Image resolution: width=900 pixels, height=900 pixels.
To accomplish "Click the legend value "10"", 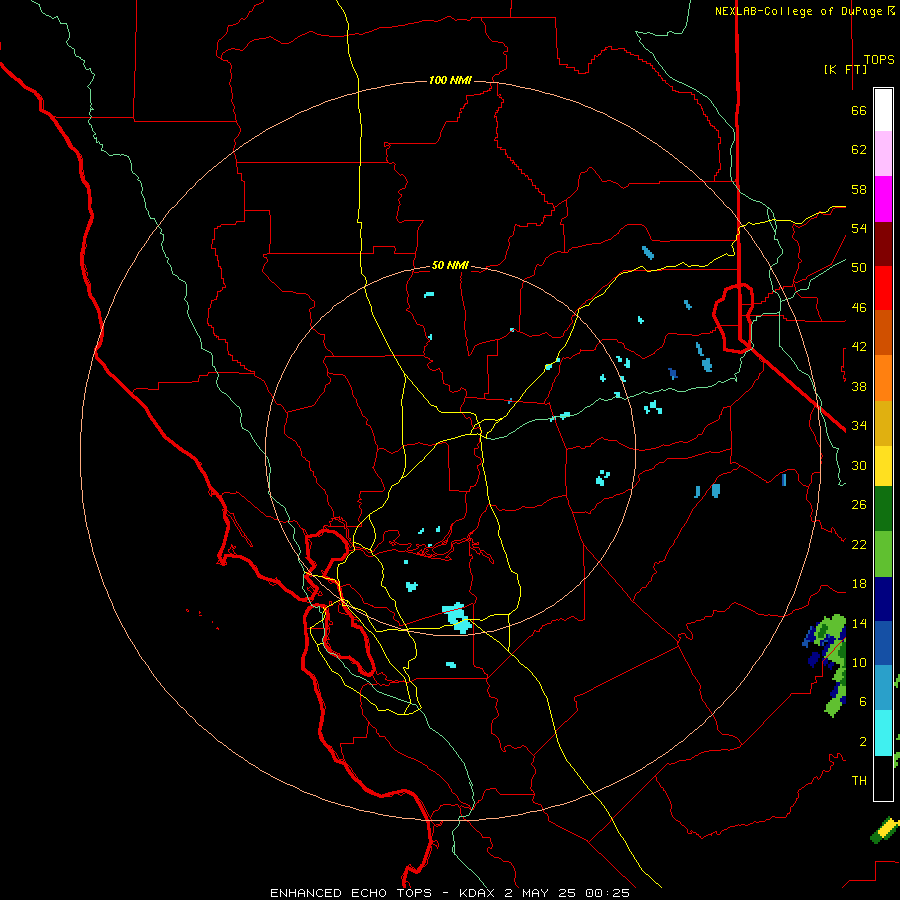I will pos(859,663).
